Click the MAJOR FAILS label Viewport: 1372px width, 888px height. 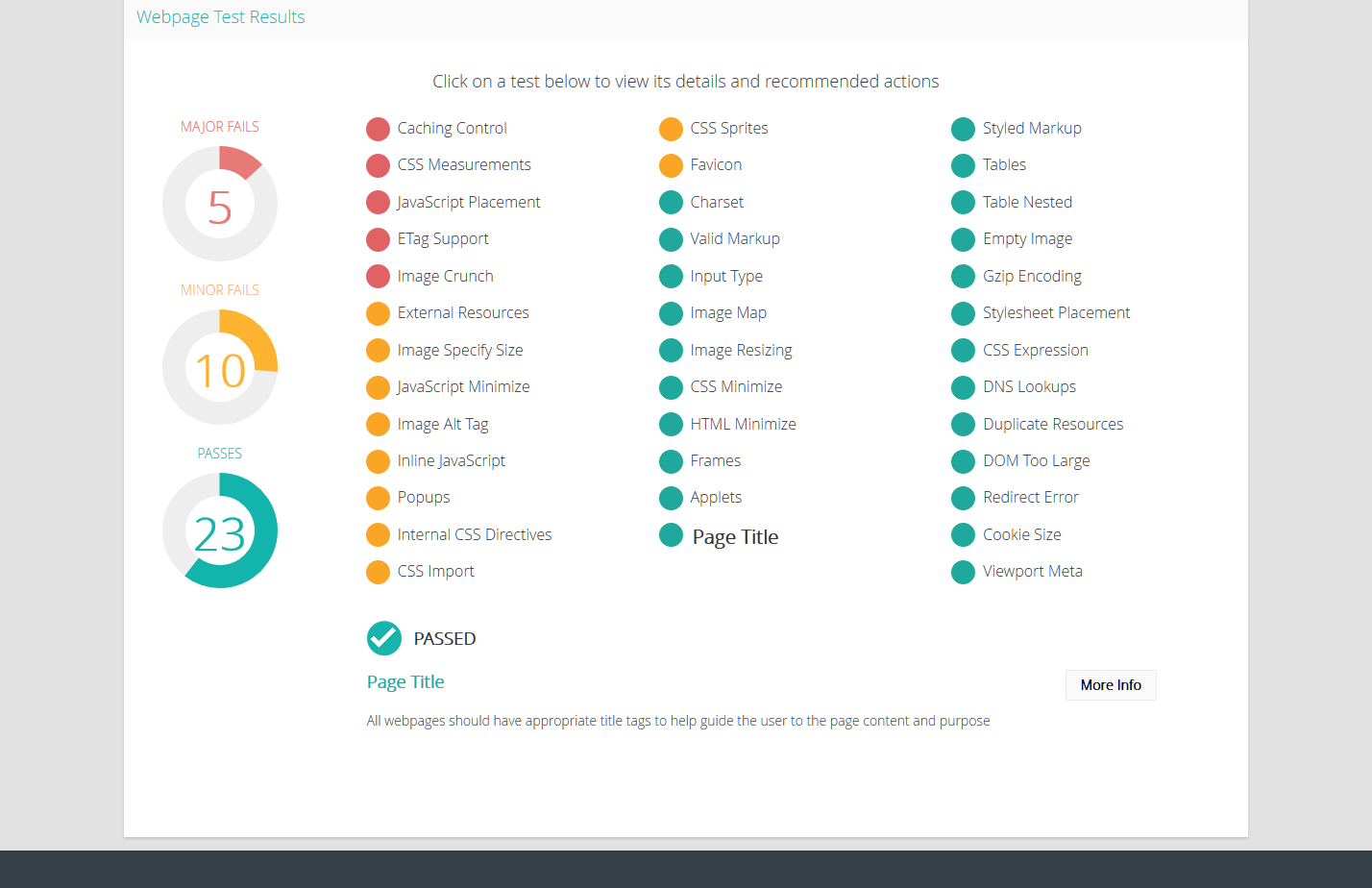tap(220, 127)
